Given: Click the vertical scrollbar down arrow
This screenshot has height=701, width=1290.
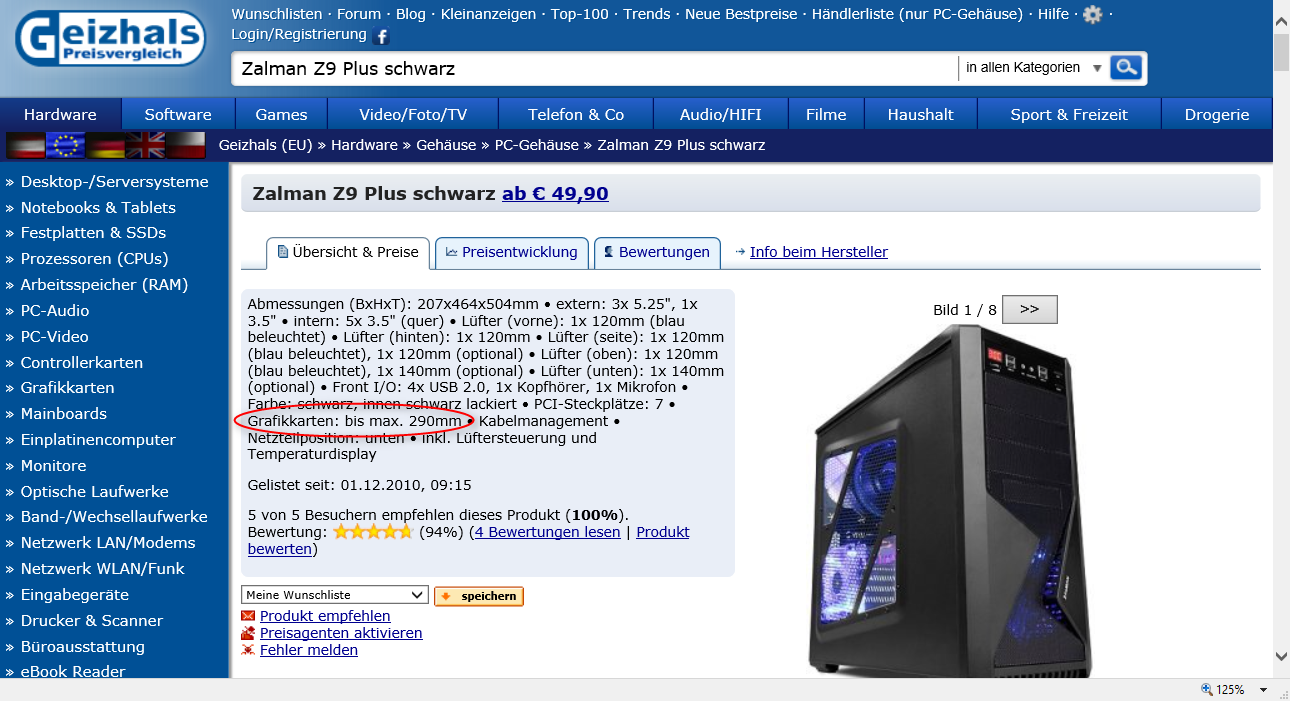Looking at the screenshot, I should [x=1281, y=656].
